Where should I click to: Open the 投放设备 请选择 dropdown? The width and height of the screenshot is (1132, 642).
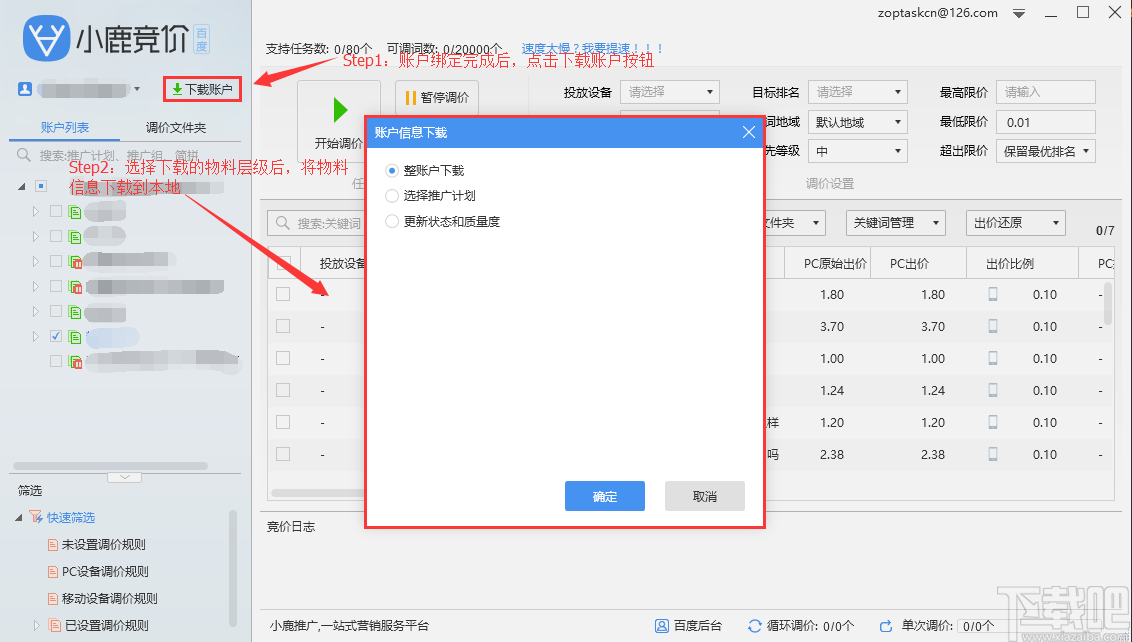tap(669, 91)
